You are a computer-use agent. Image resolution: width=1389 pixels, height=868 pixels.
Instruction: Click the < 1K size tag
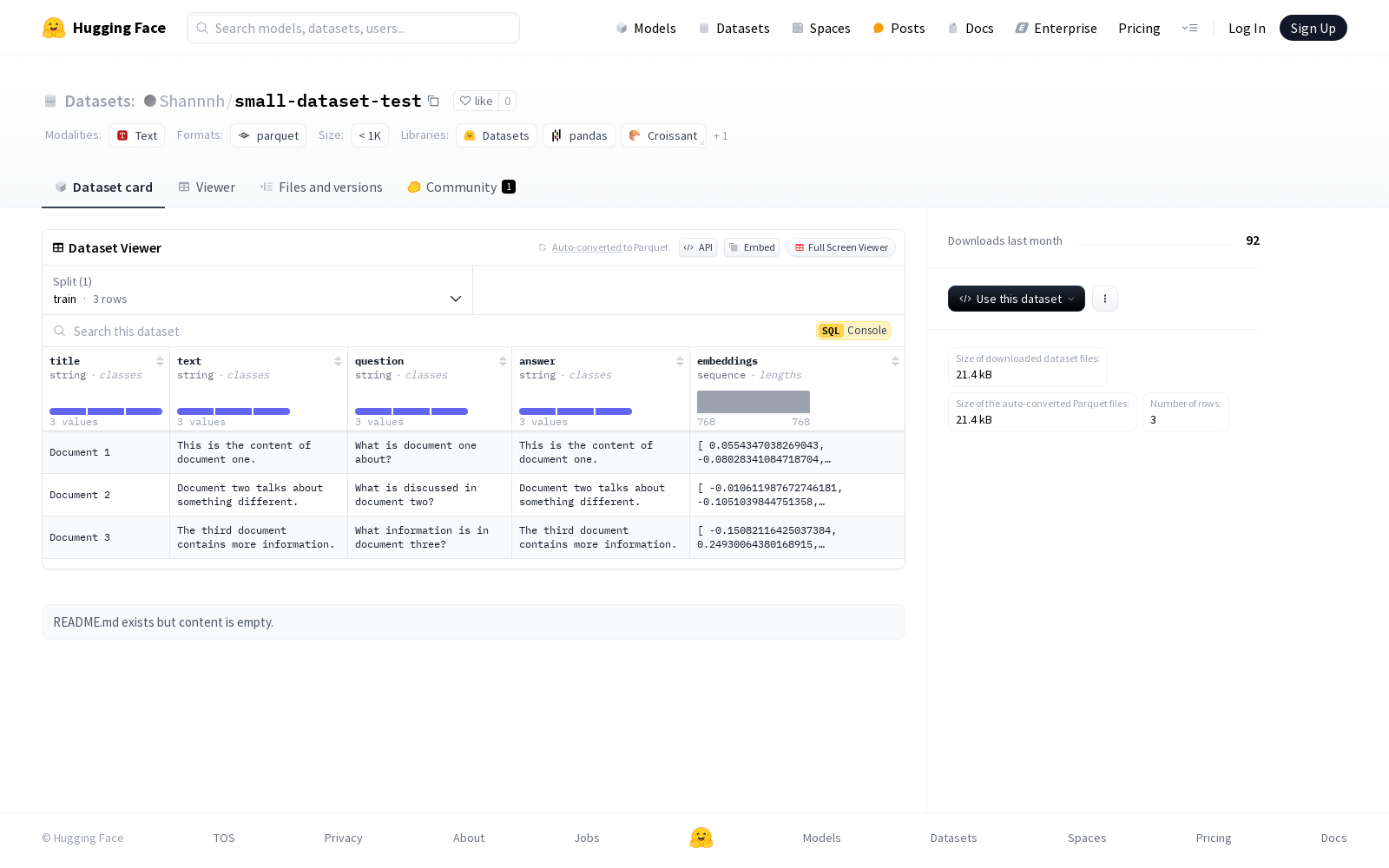coord(370,135)
